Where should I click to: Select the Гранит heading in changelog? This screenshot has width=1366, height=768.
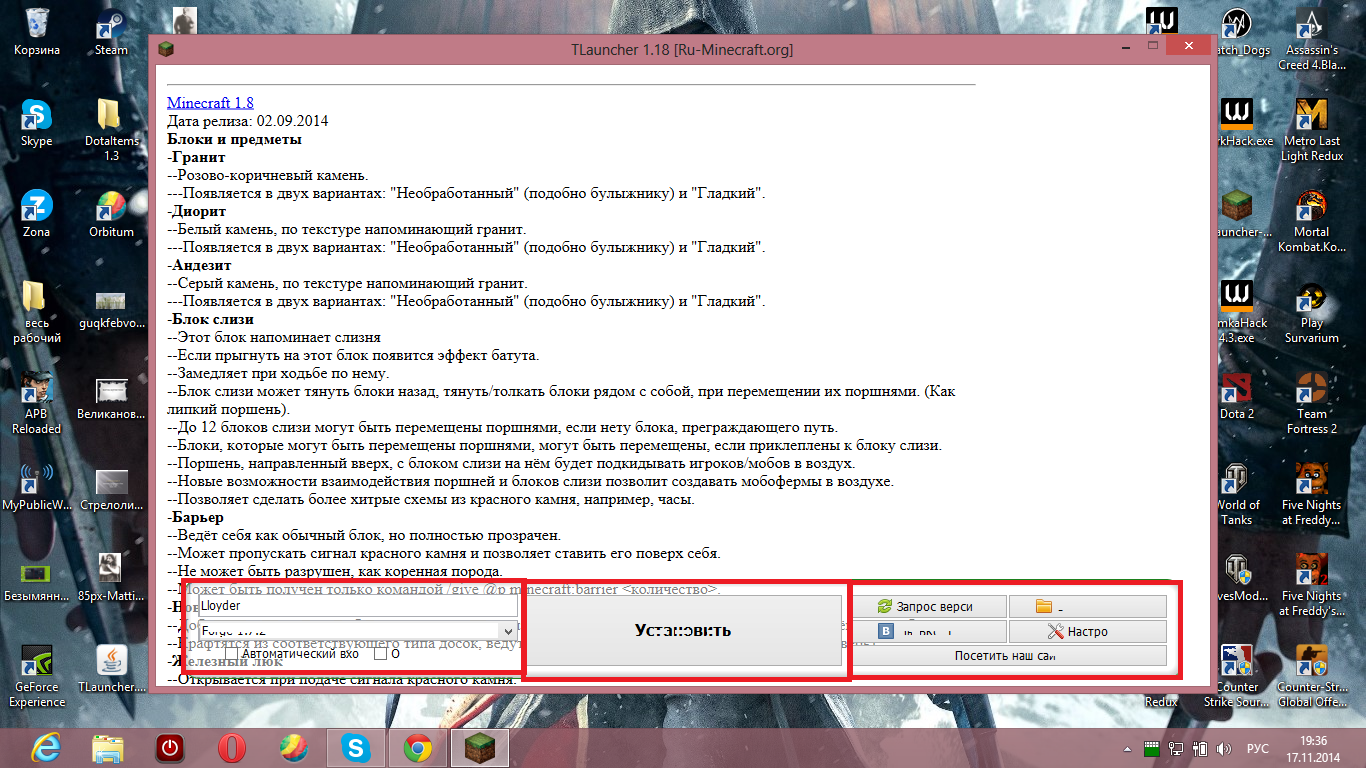point(198,157)
